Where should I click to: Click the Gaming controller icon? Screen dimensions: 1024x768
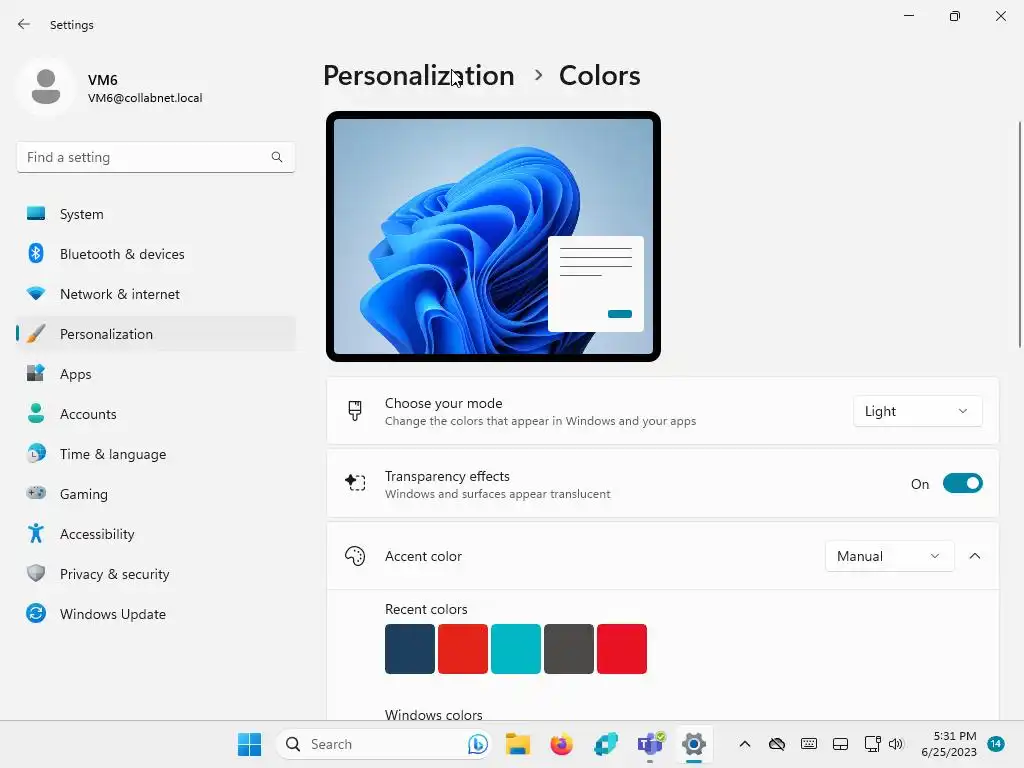tap(36, 493)
